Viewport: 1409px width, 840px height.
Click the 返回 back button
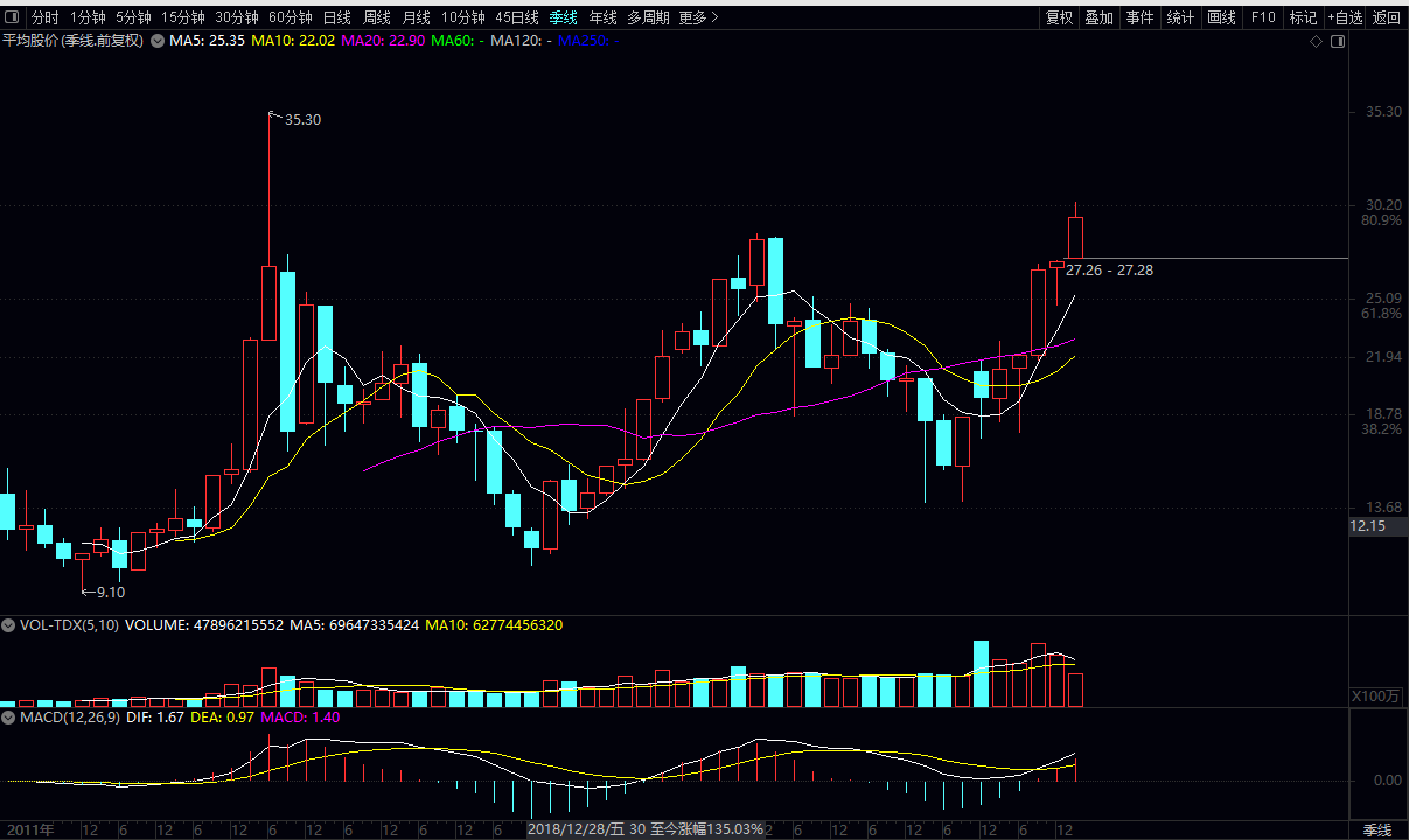click(x=1386, y=17)
